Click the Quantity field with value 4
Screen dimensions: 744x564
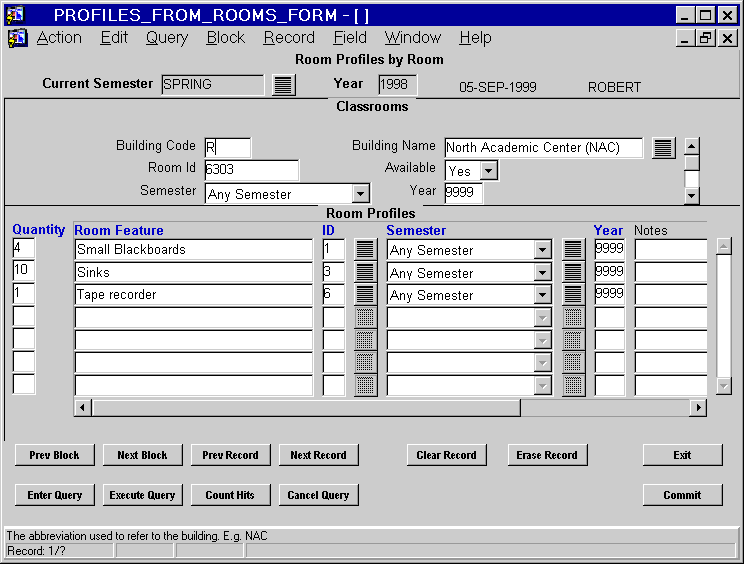click(24, 248)
